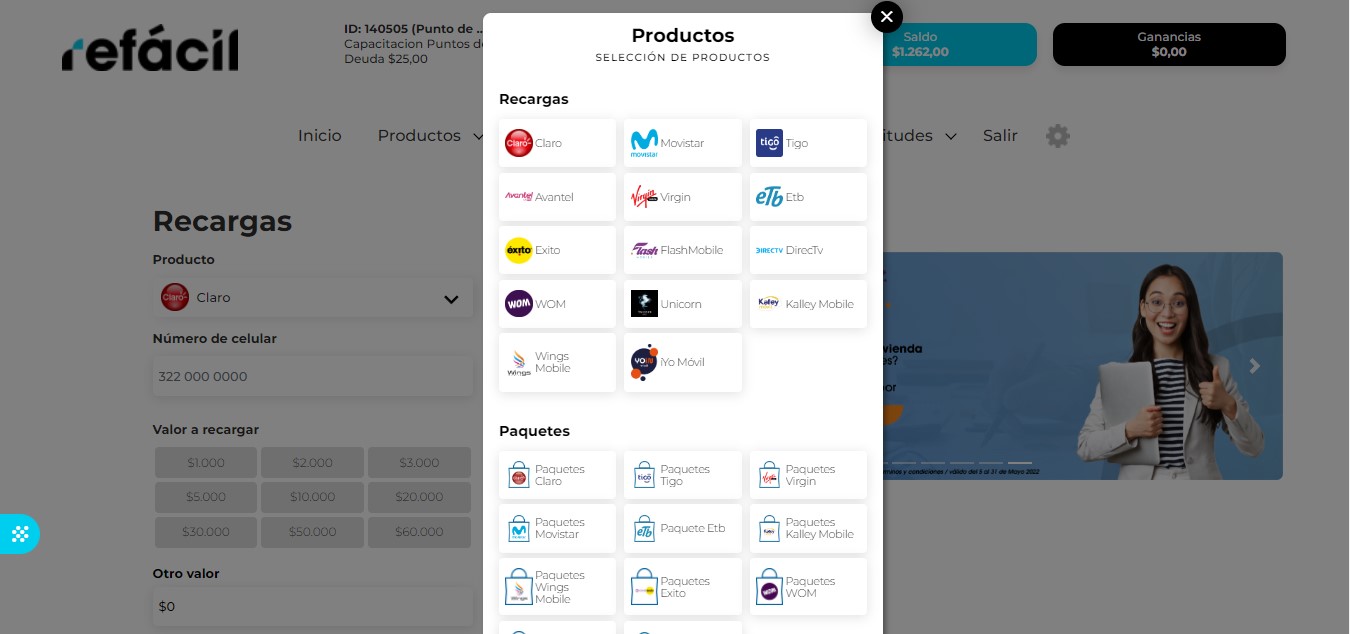Click the promotional banner image
The height and width of the screenshot is (634, 1350).
[1083, 366]
